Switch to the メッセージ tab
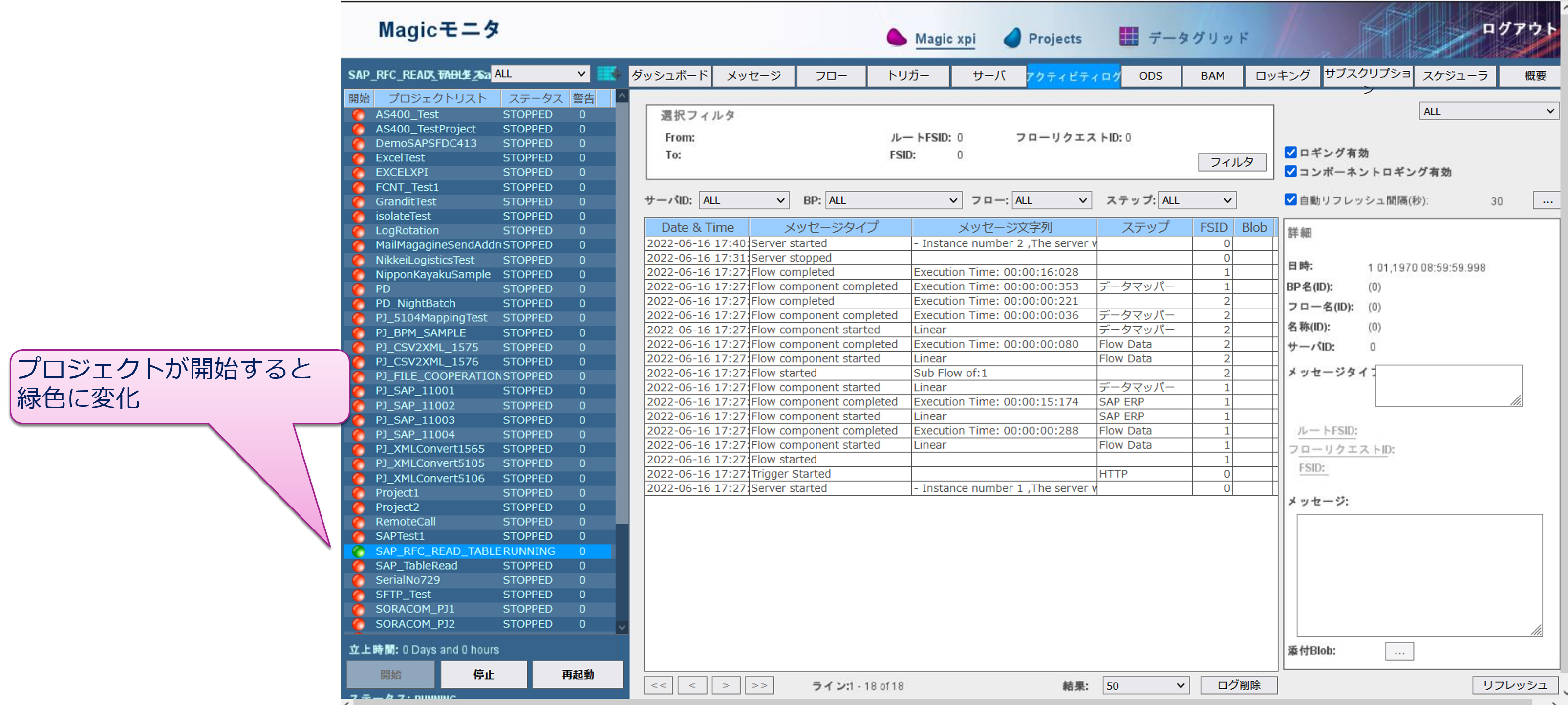The image size is (1568, 705). (753, 75)
